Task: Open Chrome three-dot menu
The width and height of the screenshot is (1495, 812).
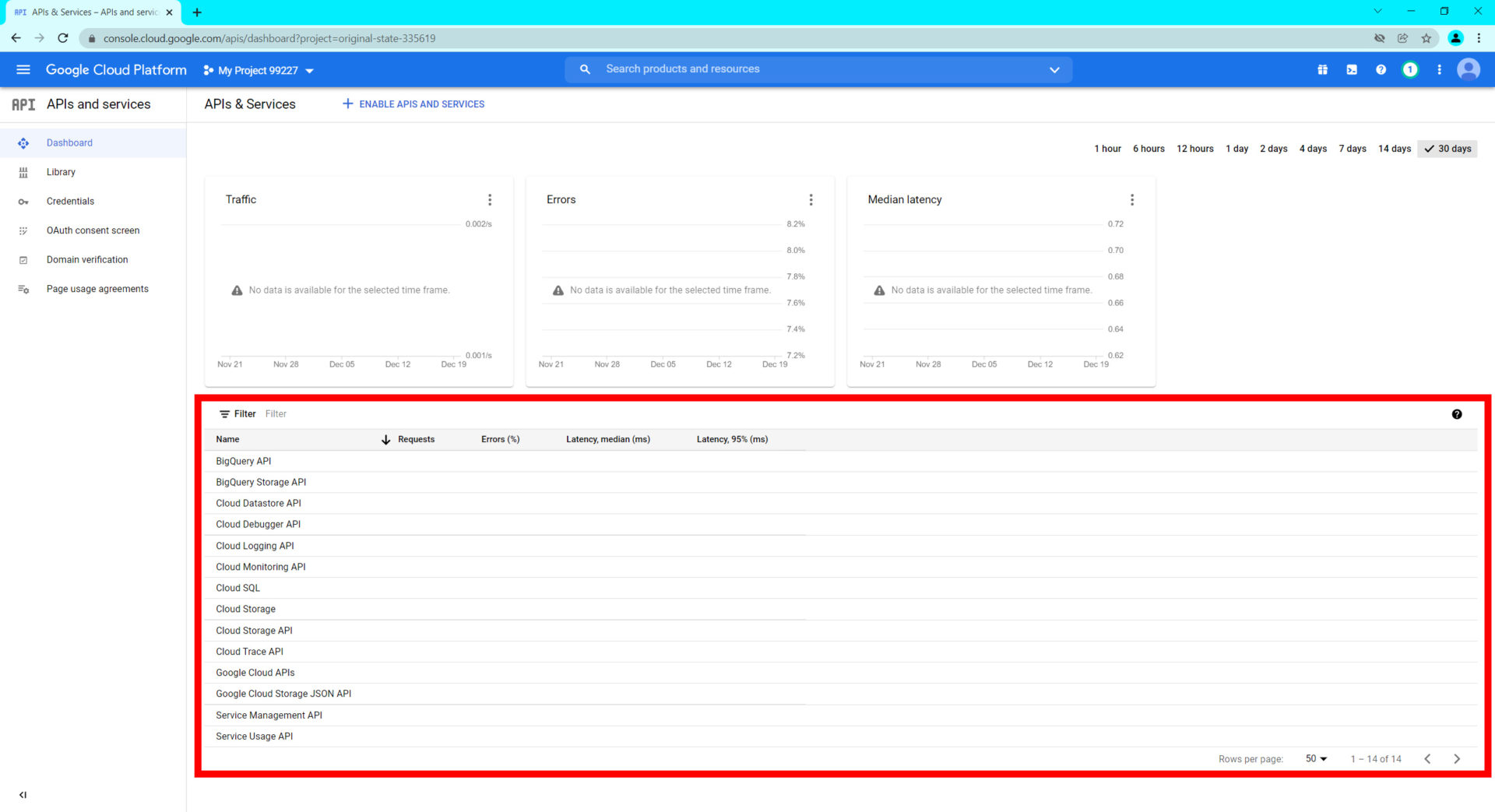Action: coord(1479,38)
